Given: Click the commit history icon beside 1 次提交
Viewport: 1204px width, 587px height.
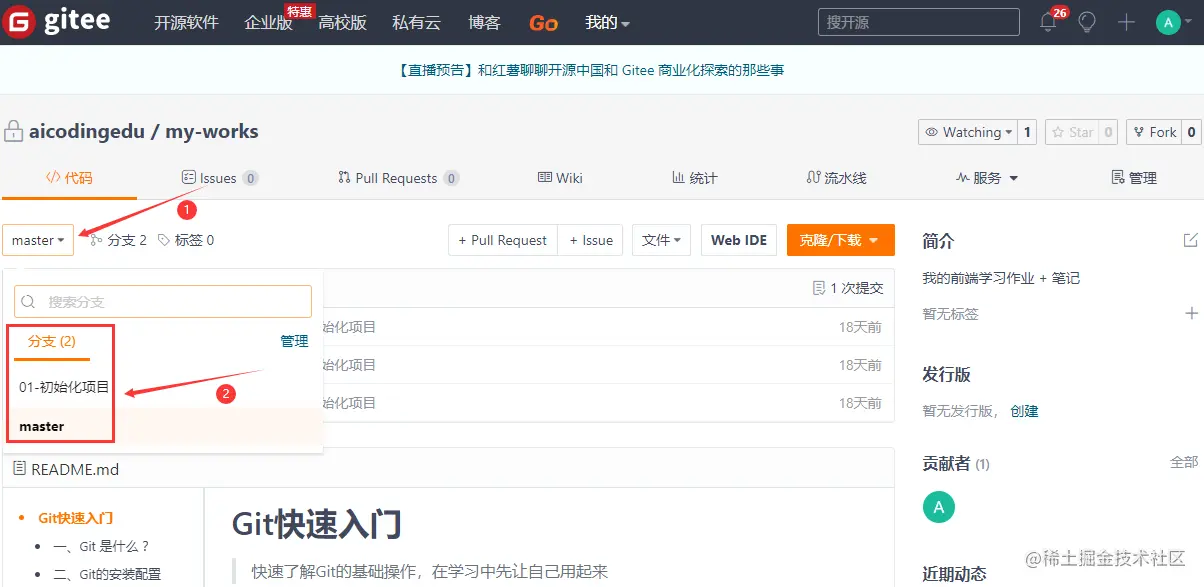Looking at the screenshot, I should click(820, 288).
